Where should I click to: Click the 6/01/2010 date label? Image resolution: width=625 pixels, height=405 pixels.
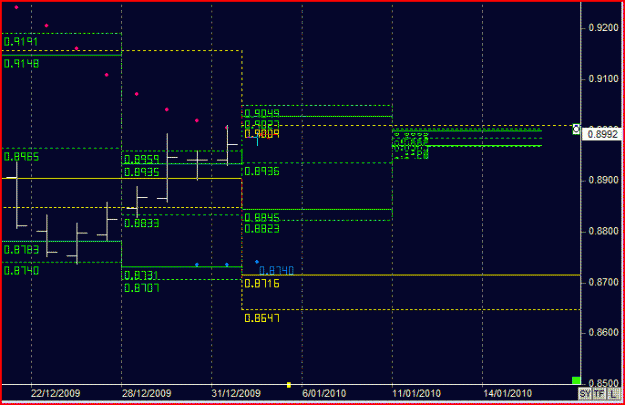click(324, 394)
